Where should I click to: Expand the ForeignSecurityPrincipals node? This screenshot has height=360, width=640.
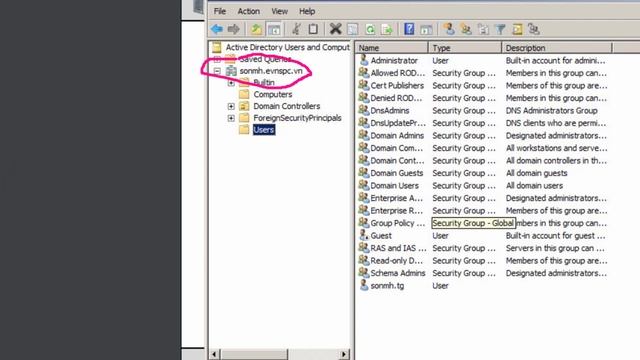click(231, 118)
